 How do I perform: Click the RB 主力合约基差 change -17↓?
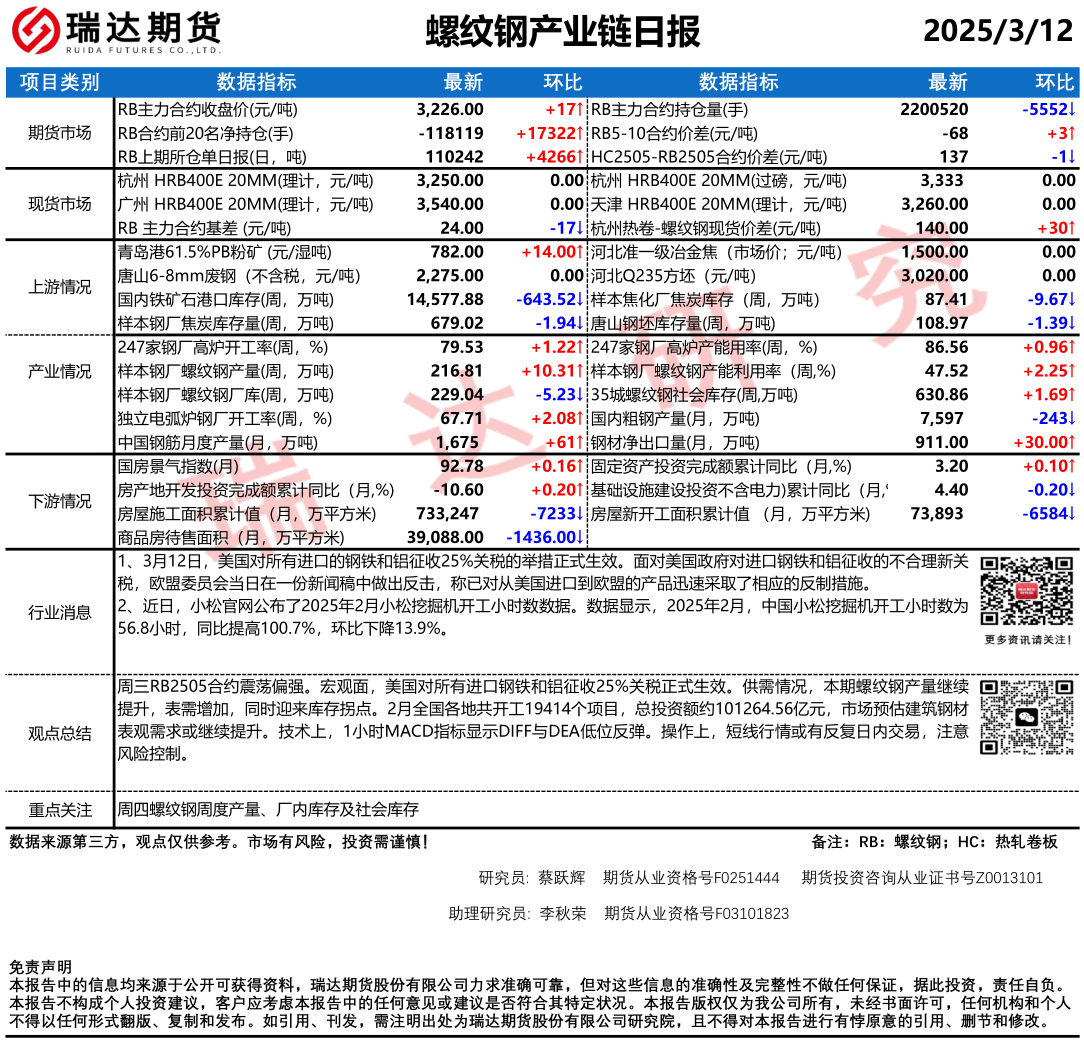567,228
